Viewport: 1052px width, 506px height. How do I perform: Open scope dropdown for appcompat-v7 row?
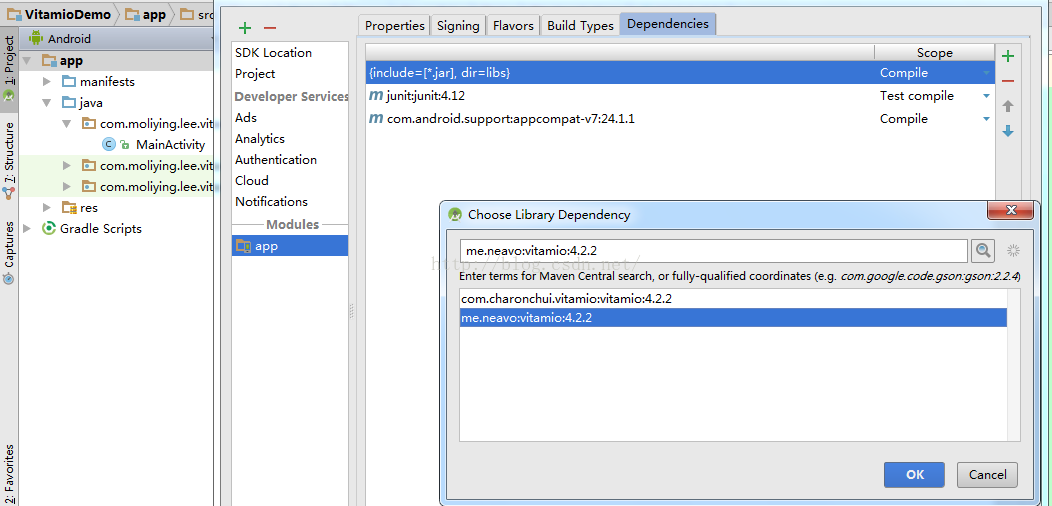[x=986, y=119]
